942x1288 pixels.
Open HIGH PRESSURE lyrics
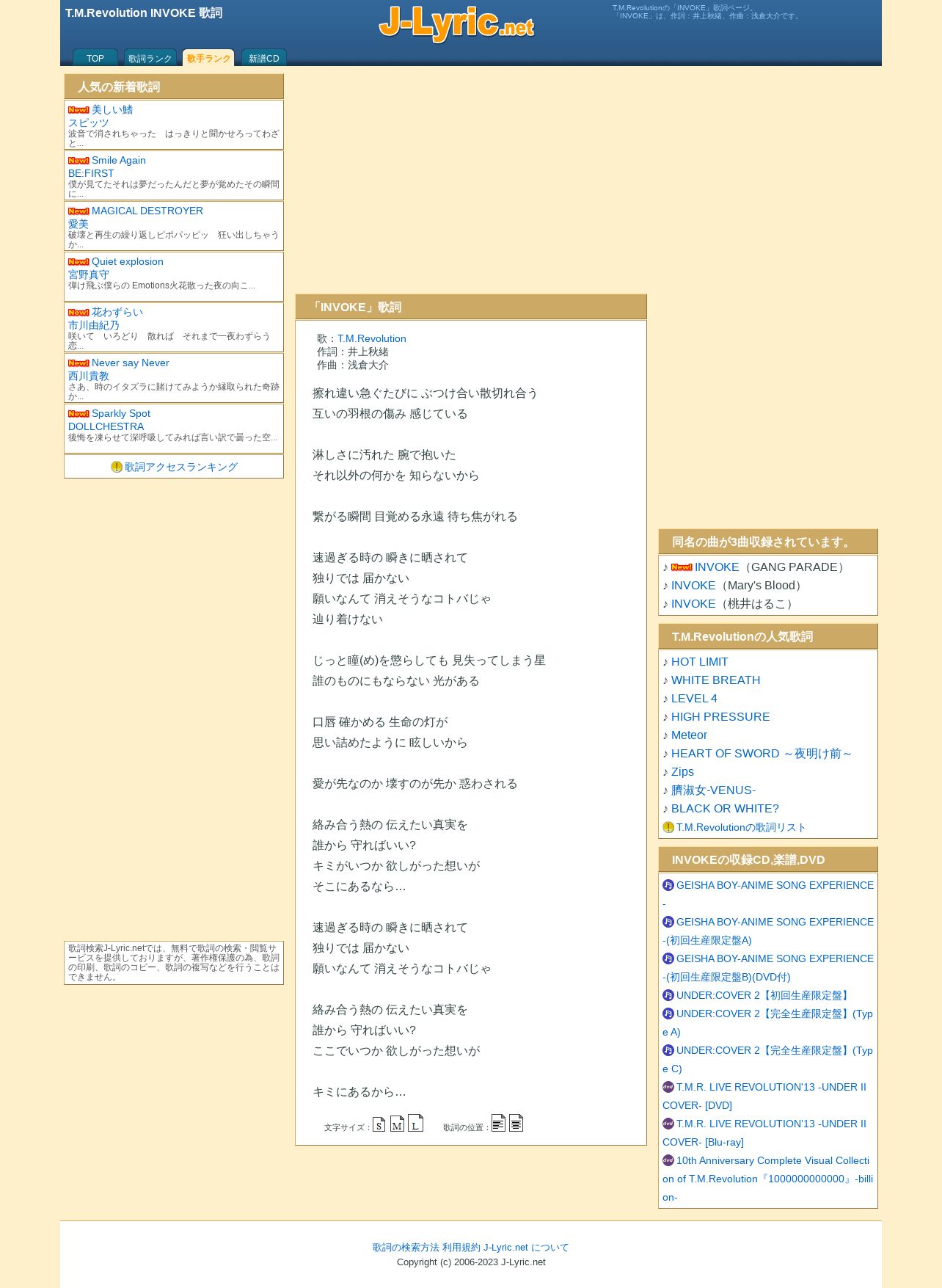(720, 717)
